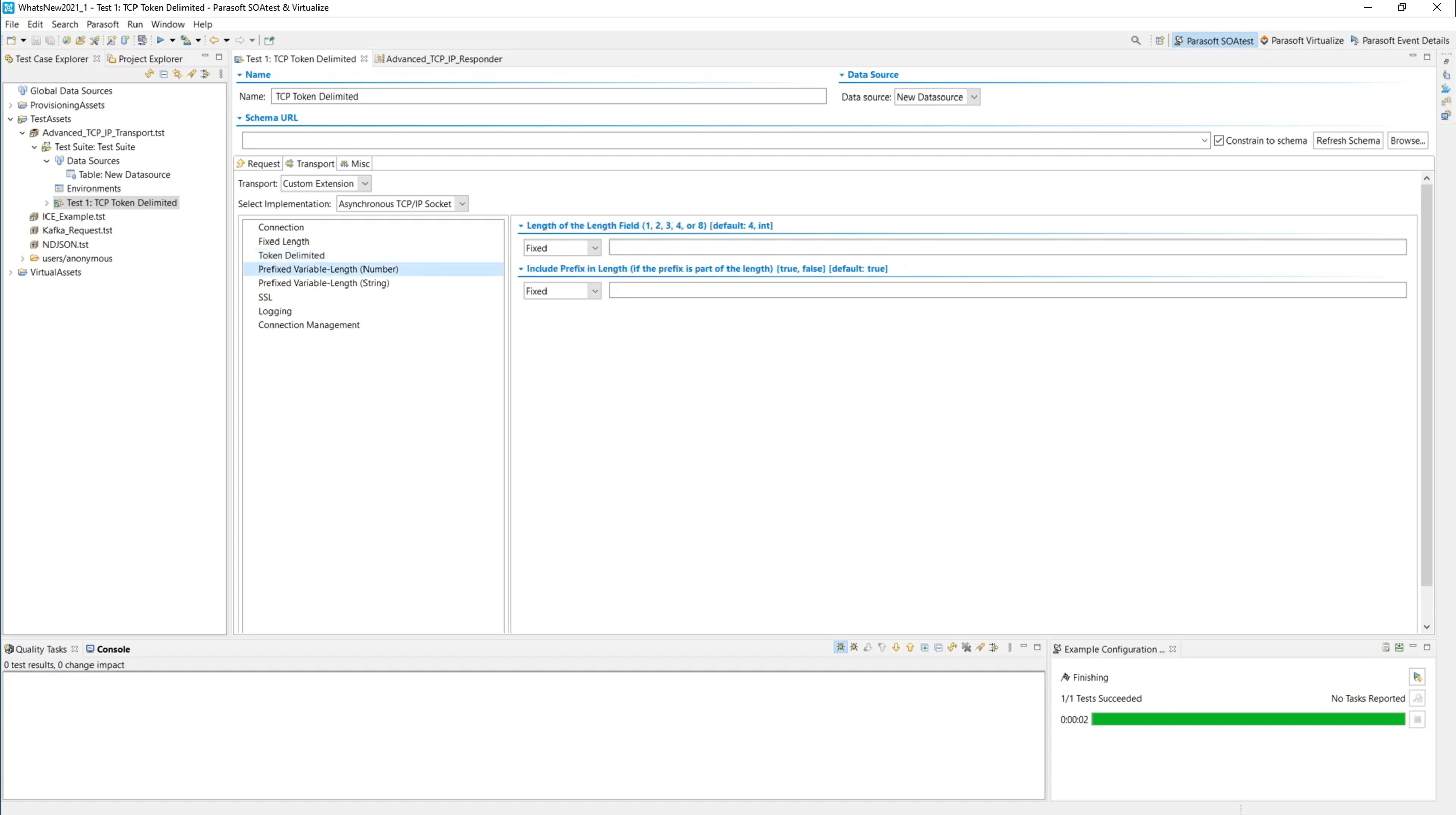The height and width of the screenshot is (815, 1456).
Task: Click the vertical scrollbar in Transport editor
Action: click(x=1426, y=384)
